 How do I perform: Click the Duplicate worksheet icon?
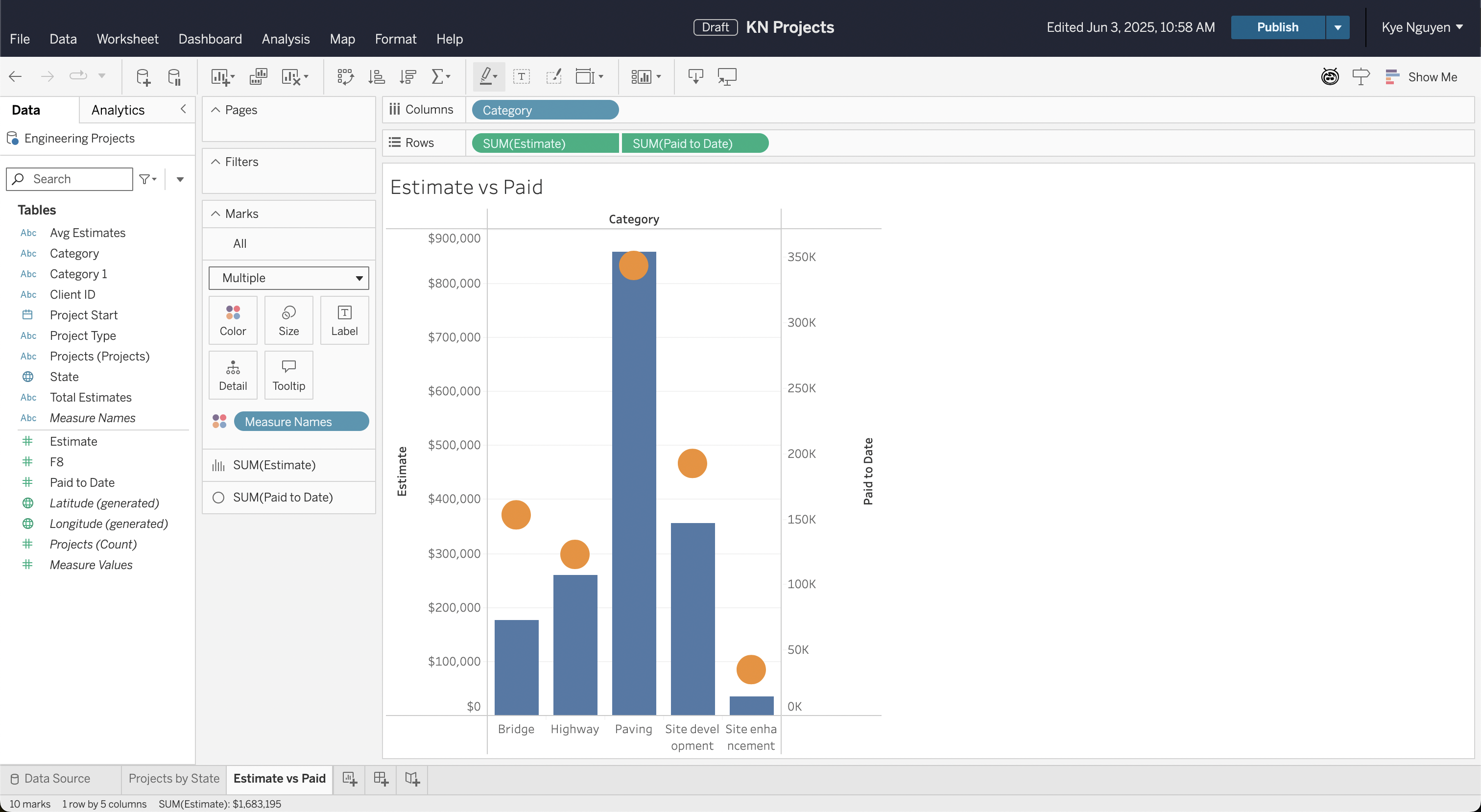258,76
